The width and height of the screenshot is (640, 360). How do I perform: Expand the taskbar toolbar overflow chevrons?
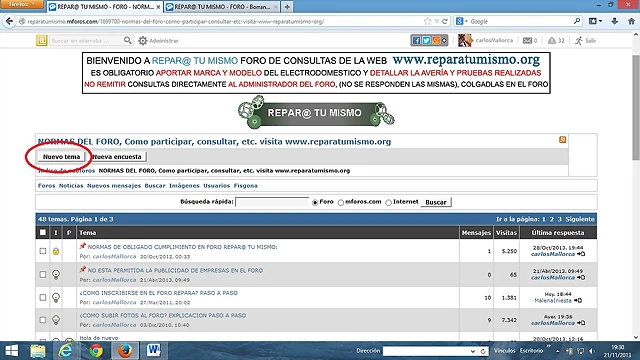548,347
